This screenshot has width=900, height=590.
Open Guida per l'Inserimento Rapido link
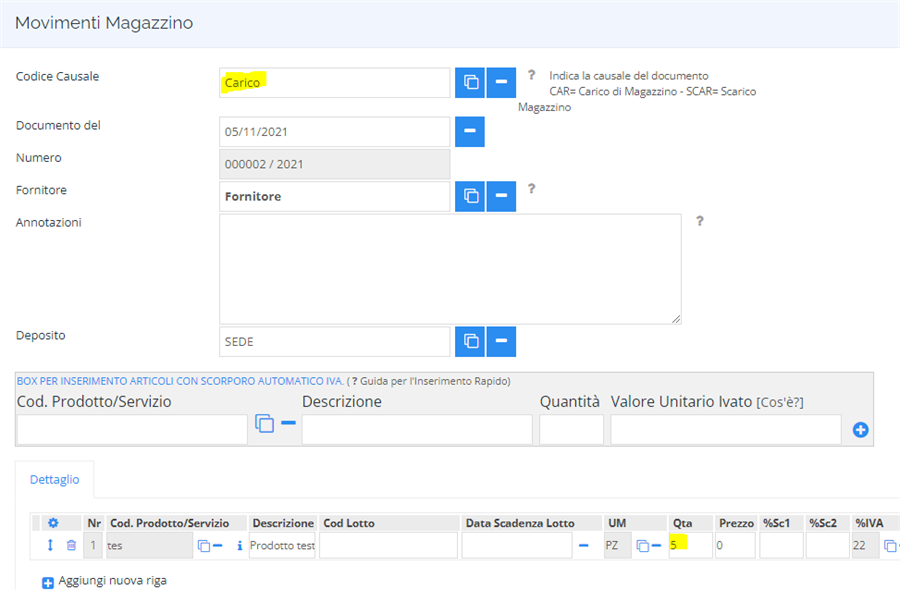(431, 381)
